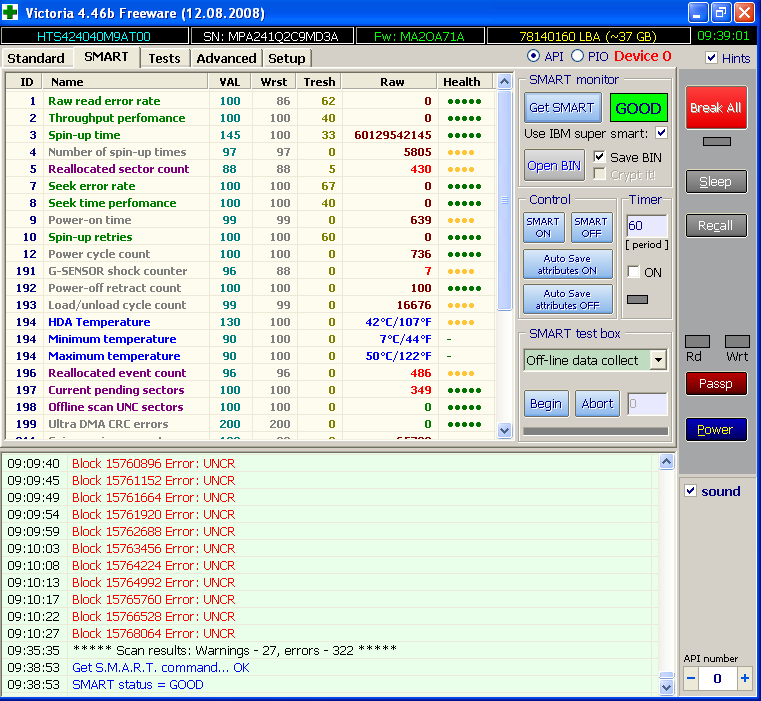
Task: Select Reallocated sector count row
Action: [x=251, y=169]
